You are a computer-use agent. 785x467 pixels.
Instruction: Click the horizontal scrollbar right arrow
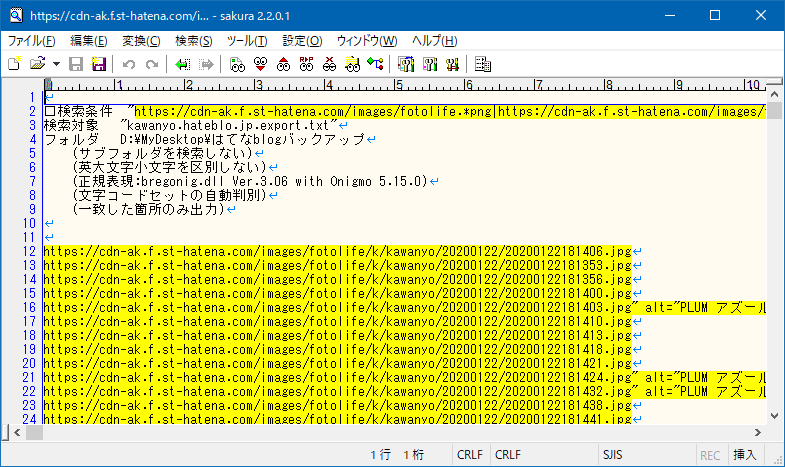click(x=757, y=432)
